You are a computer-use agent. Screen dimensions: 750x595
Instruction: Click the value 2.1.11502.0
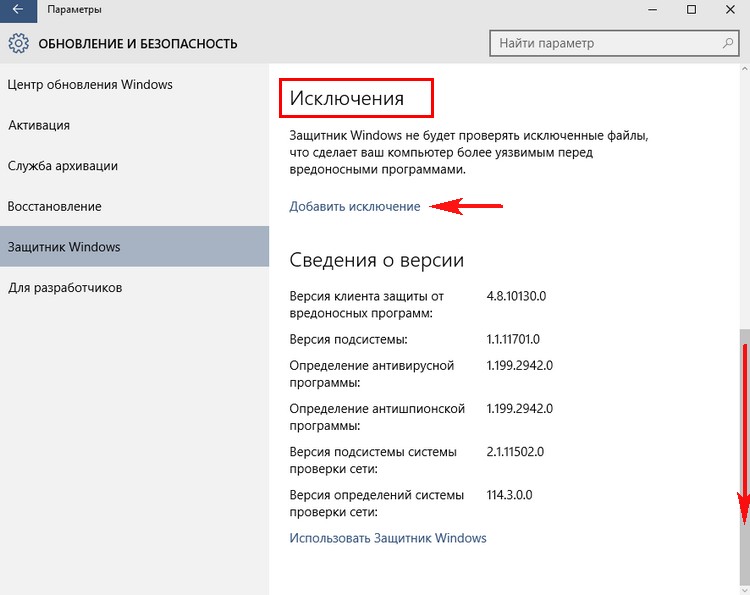[515, 452]
